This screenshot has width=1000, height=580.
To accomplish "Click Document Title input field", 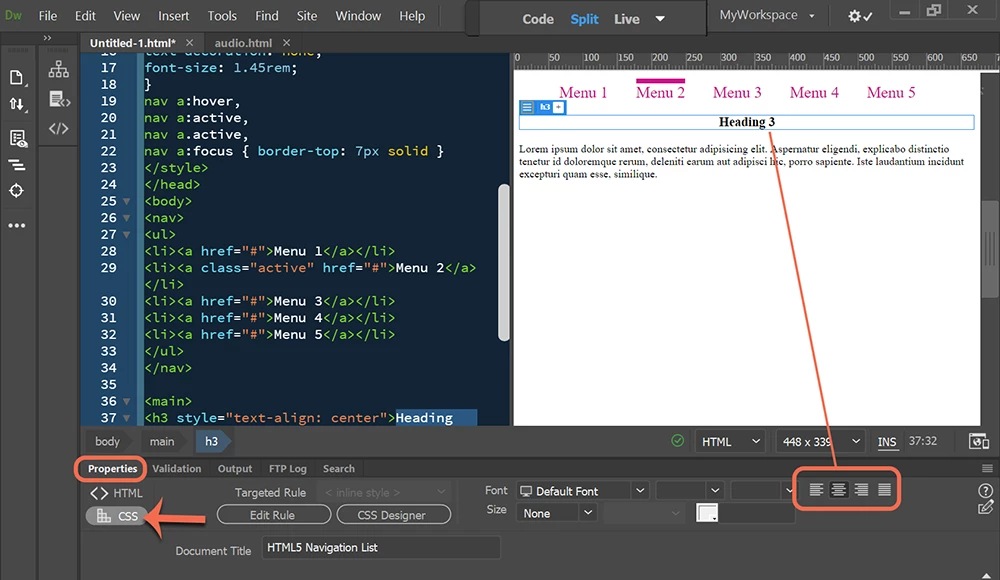I will click(381, 548).
